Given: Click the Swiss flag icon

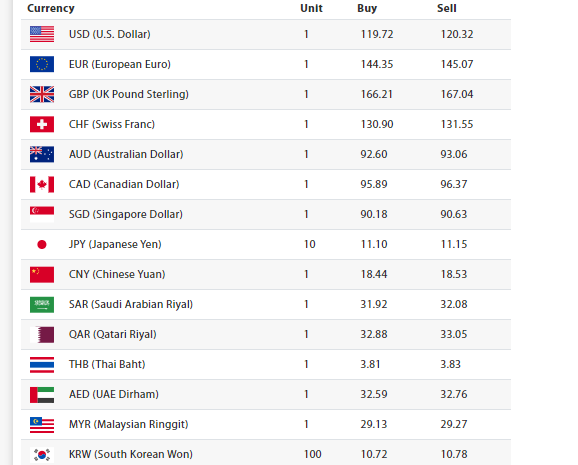Looking at the screenshot, I should tap(42, 124).
